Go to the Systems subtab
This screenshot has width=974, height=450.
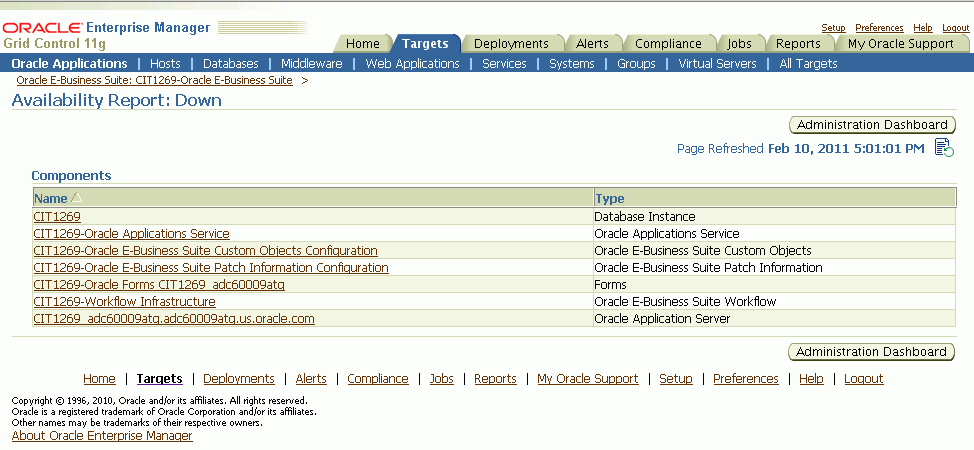[571, 63]
